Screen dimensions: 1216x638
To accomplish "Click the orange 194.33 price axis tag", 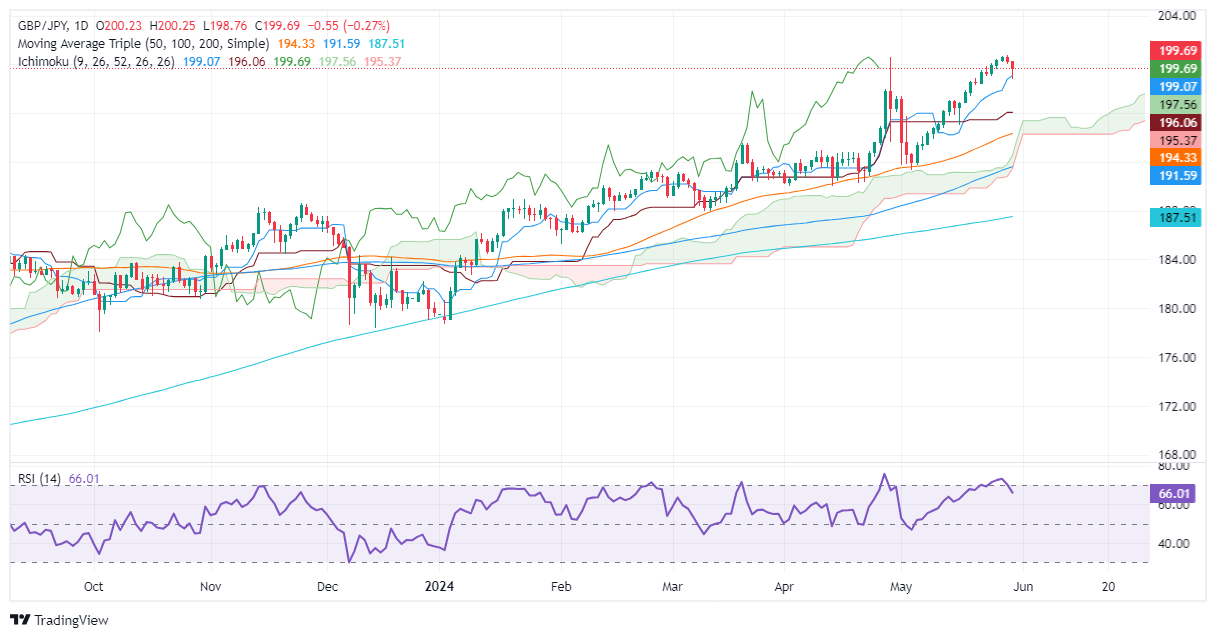I will 1177,158.
